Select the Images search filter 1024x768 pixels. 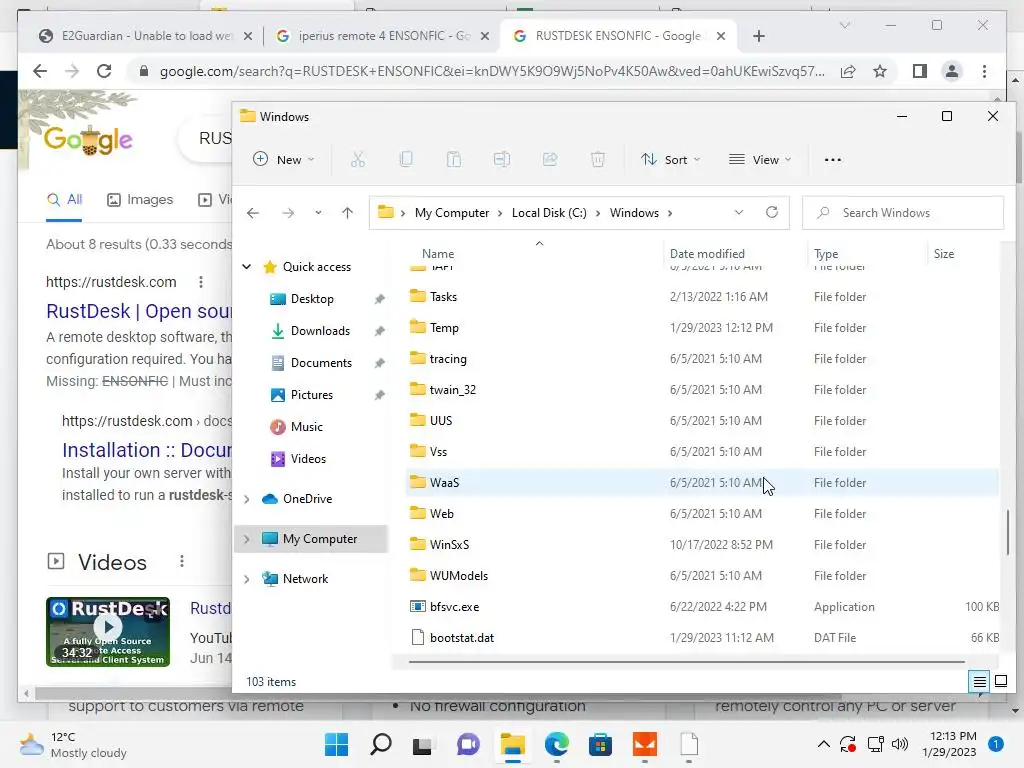[140, 199]
